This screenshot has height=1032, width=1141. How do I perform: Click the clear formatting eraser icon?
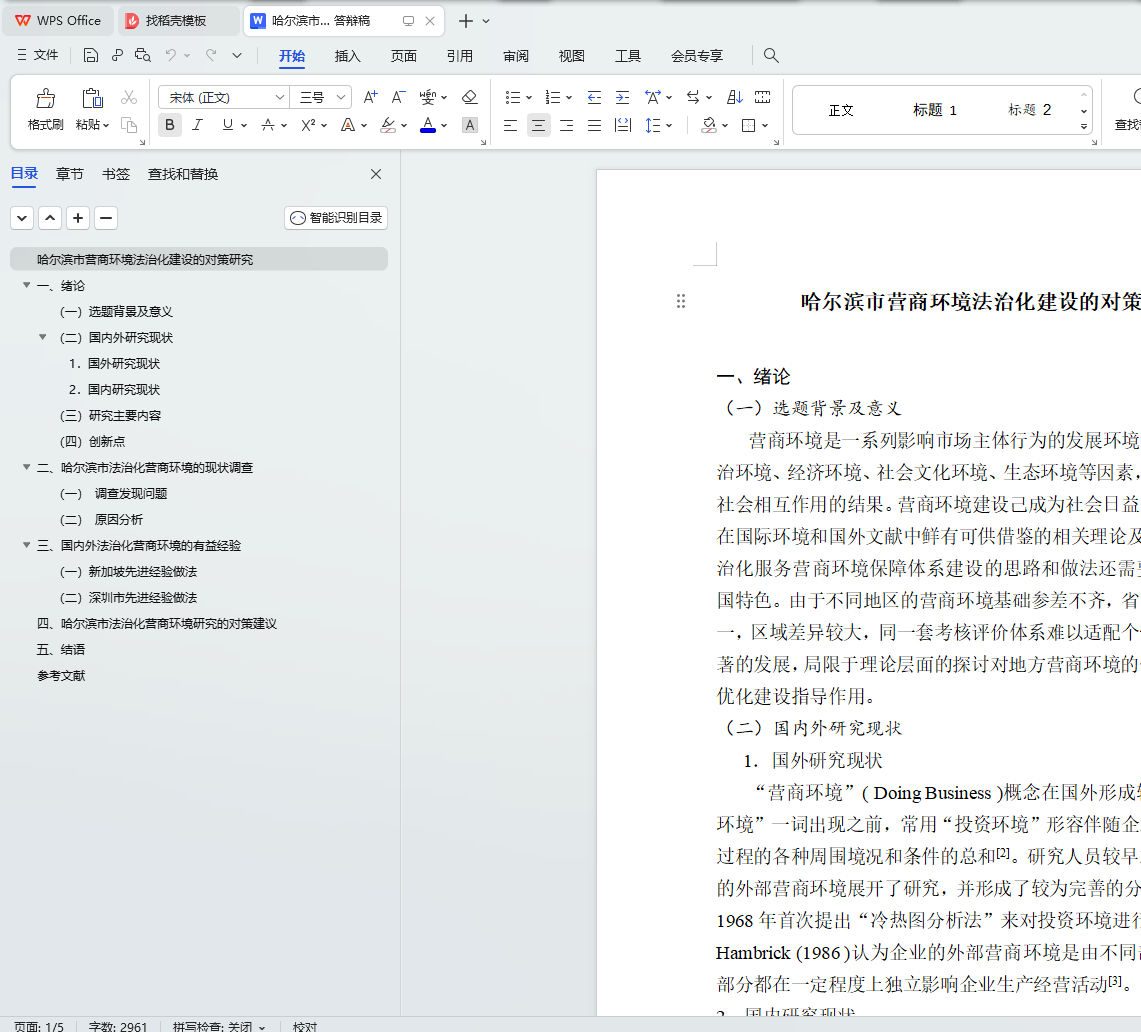pyautogui.click(x=469, y=97)
